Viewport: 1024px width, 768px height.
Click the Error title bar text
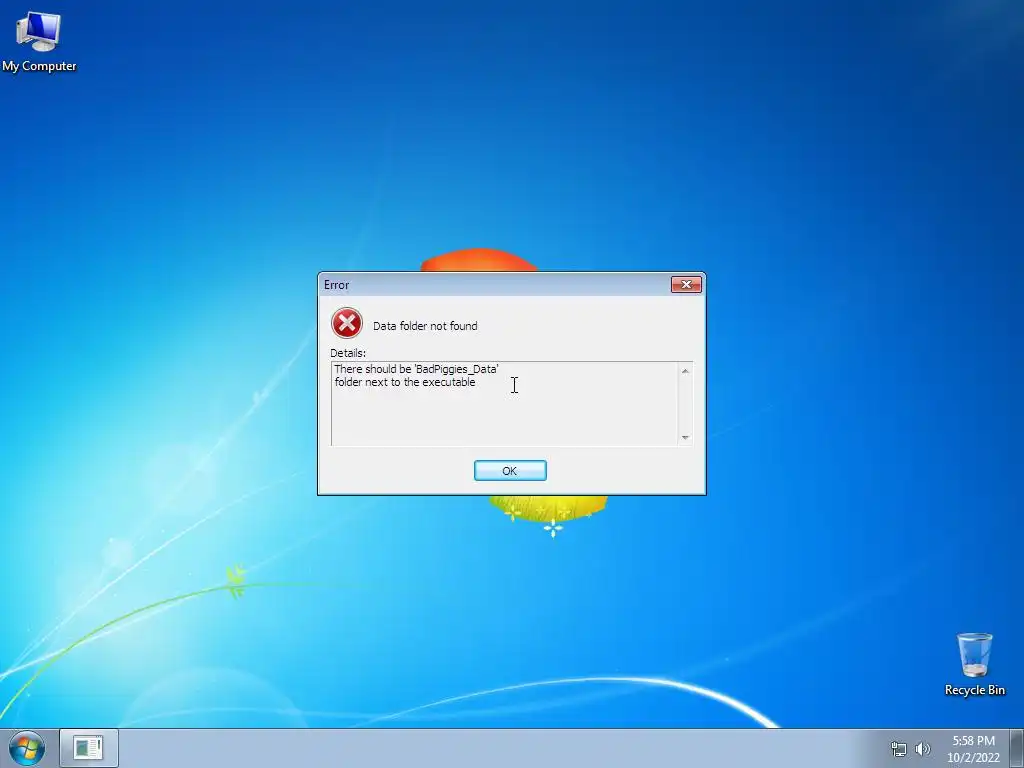[336, 285]
